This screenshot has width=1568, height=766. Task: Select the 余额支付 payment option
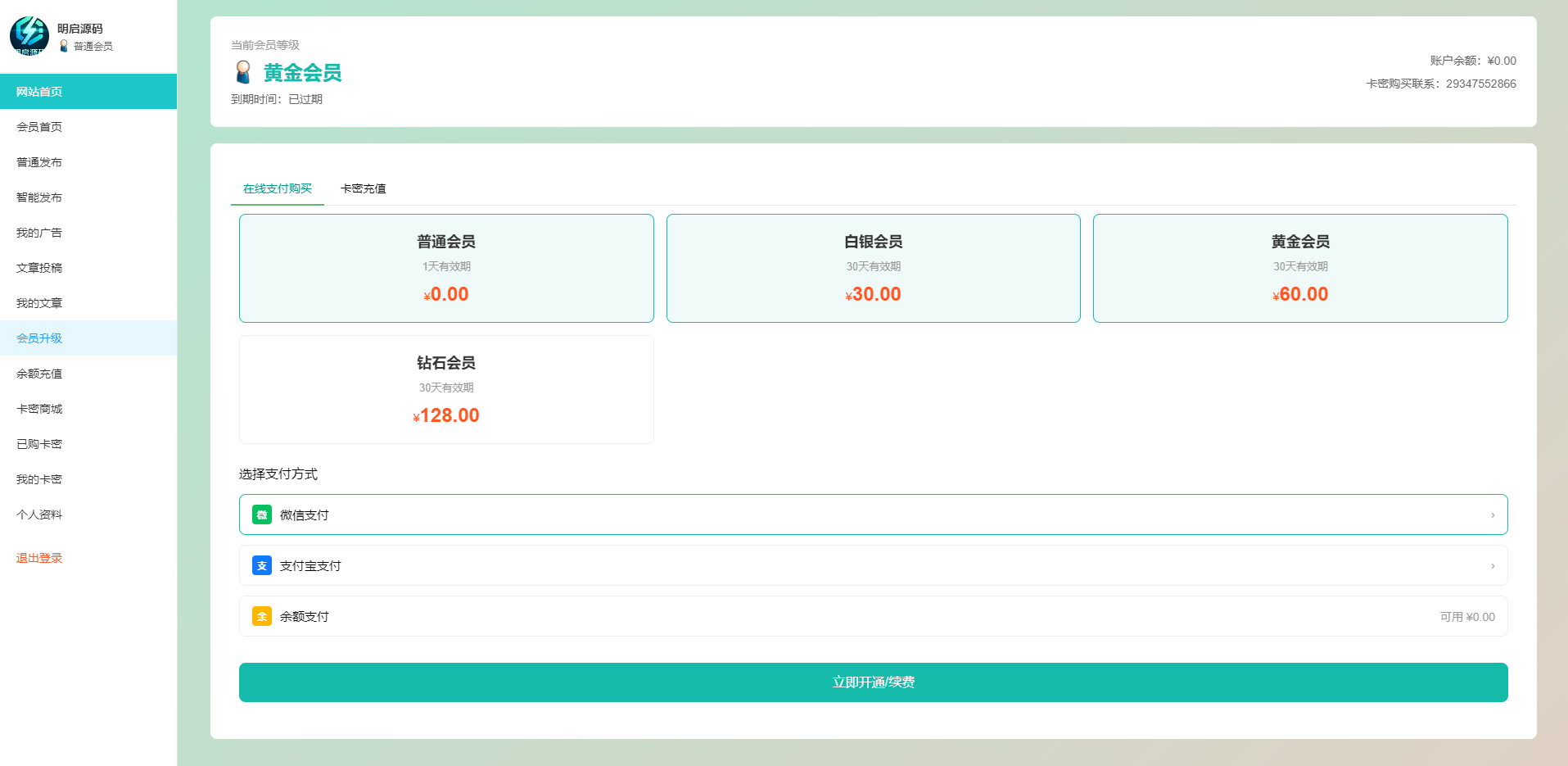coord(874,616)
